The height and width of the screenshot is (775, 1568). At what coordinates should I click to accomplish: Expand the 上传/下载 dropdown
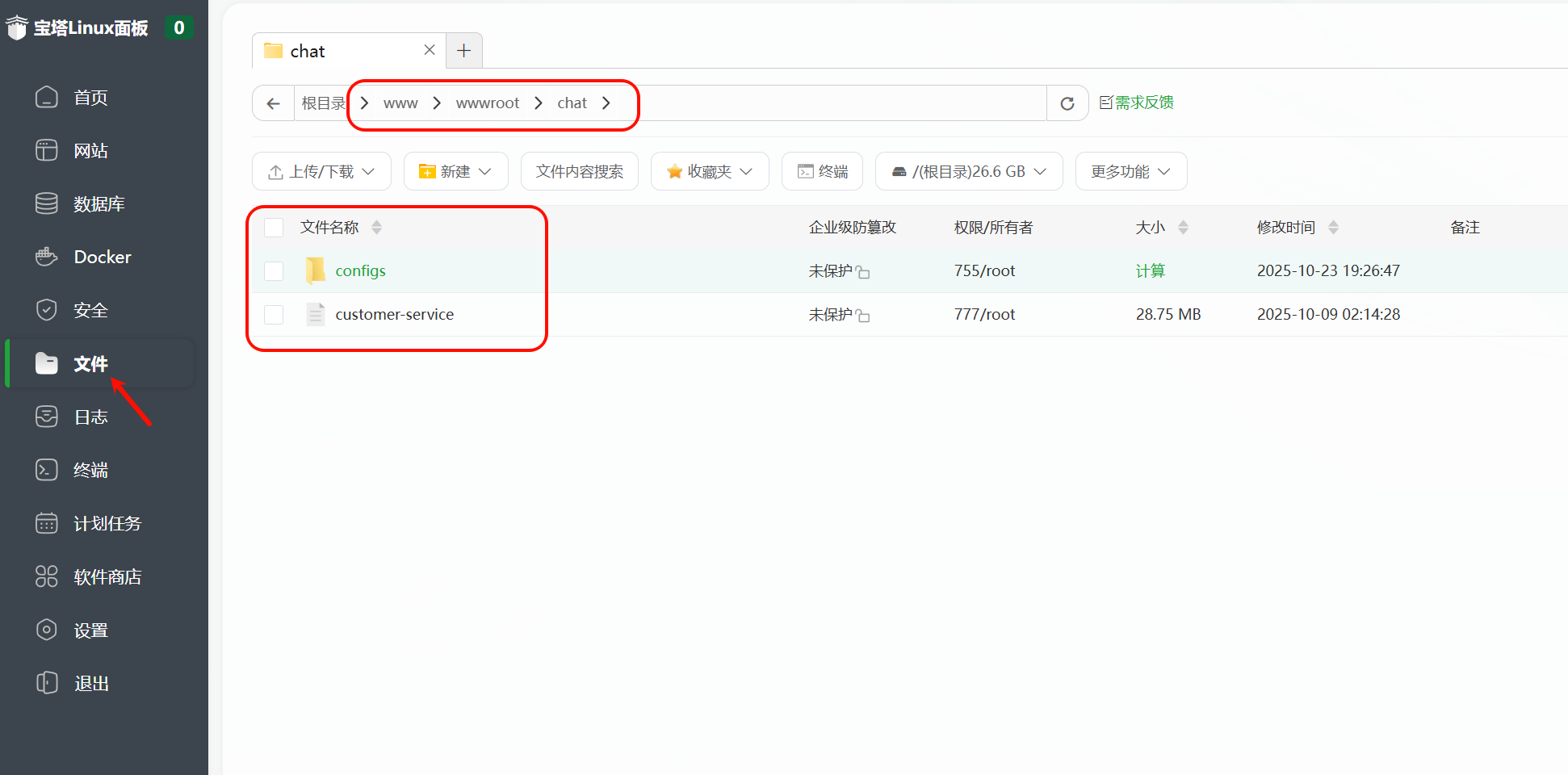coord(321,171)
